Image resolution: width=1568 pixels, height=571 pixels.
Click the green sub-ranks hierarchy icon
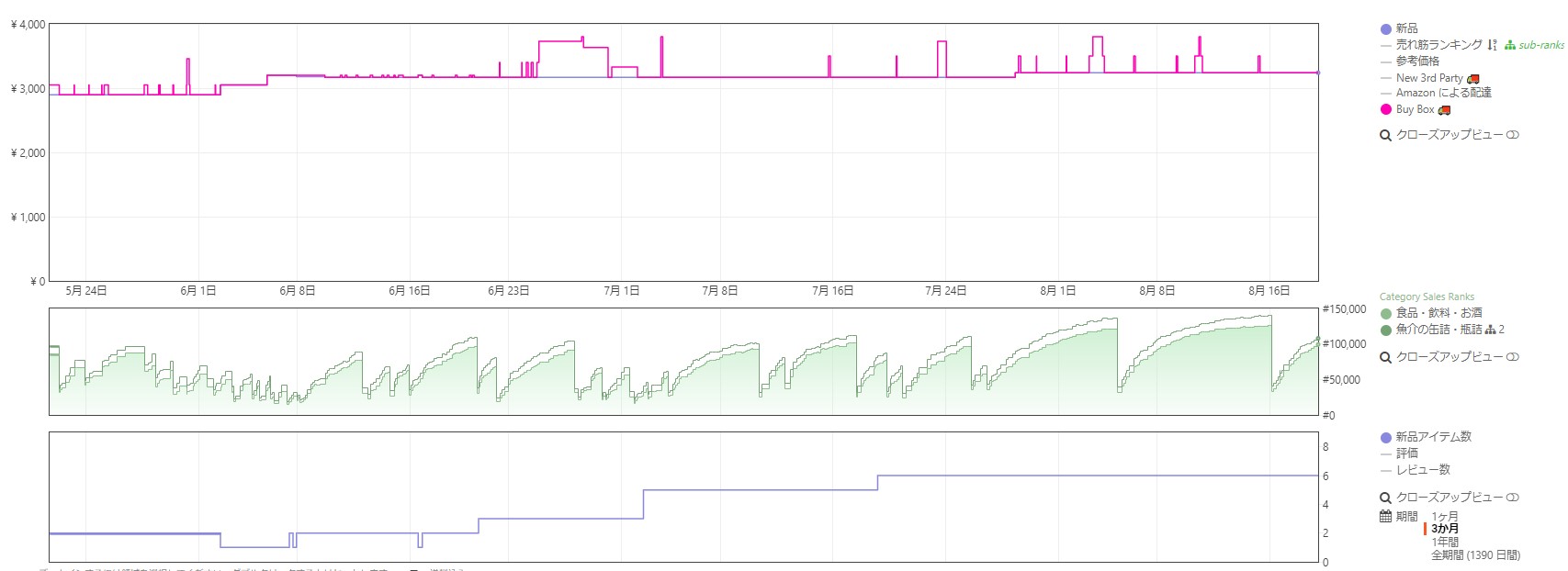click(x=1510, y=45)
